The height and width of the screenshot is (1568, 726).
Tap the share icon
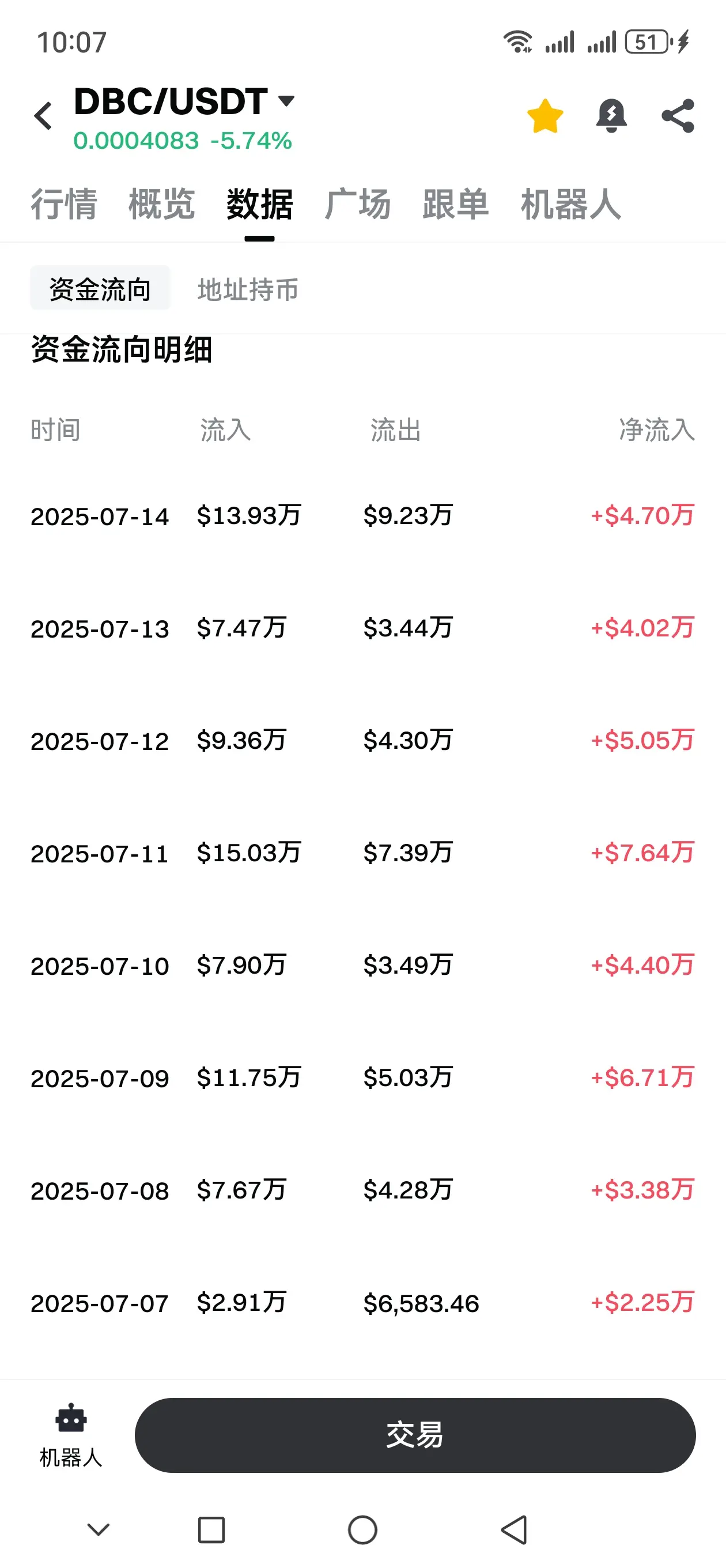[678, 116]
